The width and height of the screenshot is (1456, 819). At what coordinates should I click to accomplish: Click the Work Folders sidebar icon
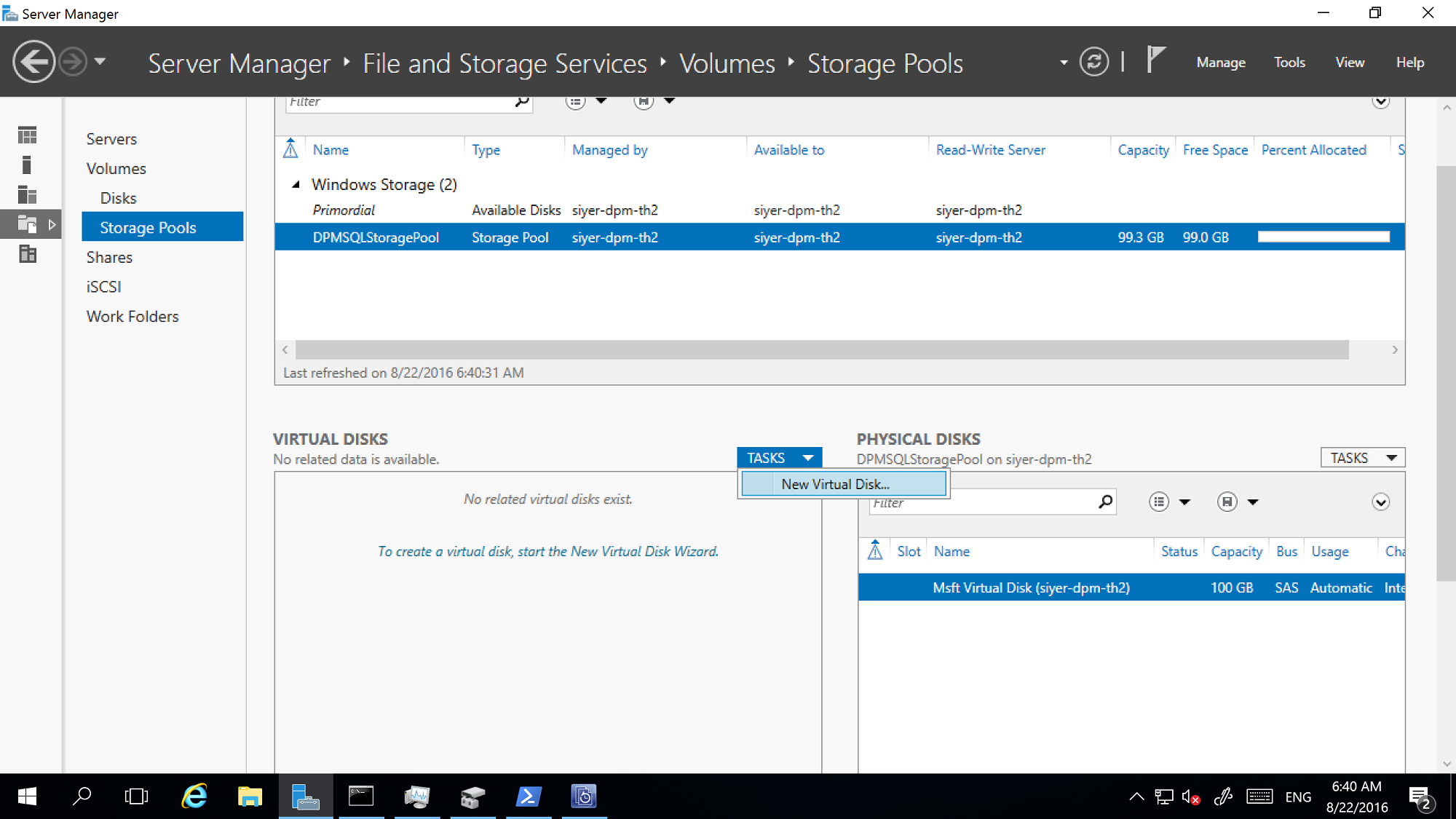133,316
